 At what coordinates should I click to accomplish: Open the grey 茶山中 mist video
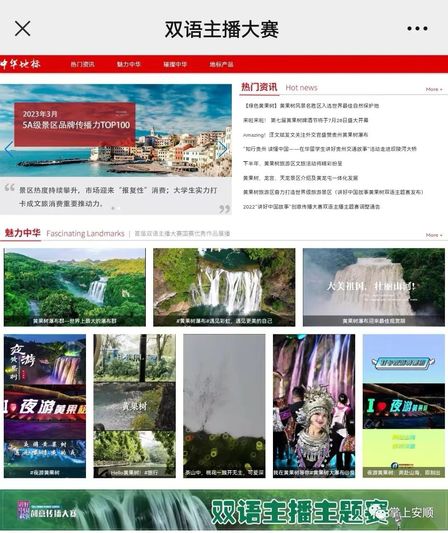[x=224, y=406]
